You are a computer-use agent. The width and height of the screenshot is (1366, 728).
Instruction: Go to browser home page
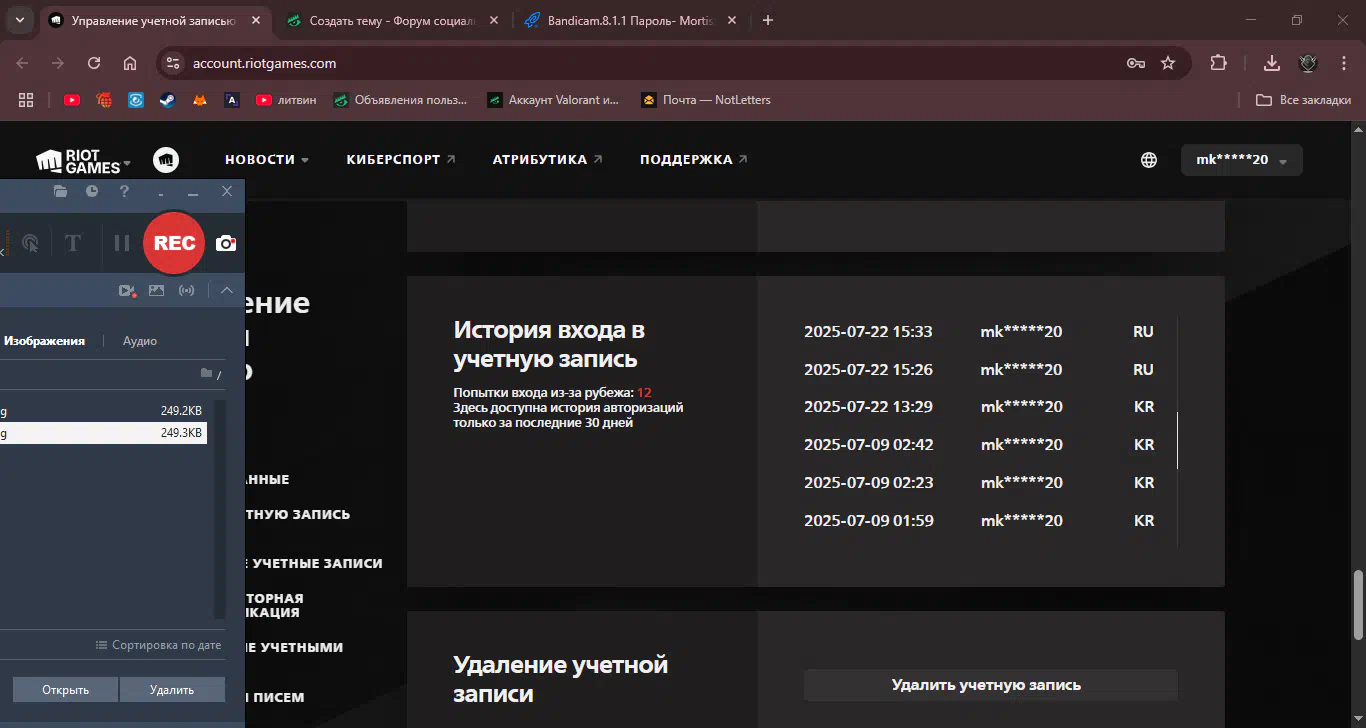pos(130,63)
